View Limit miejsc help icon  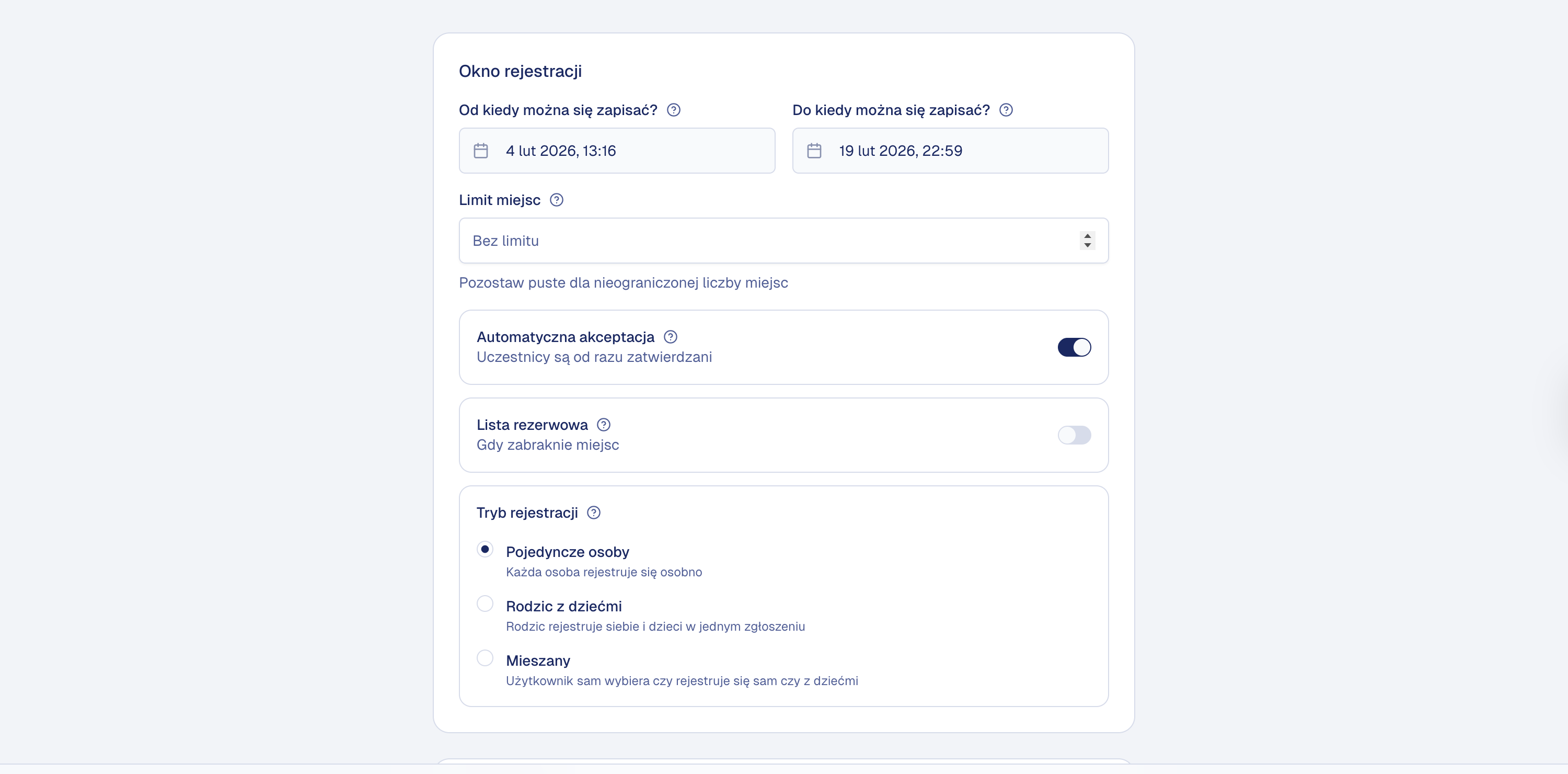(x=556, y=200)
